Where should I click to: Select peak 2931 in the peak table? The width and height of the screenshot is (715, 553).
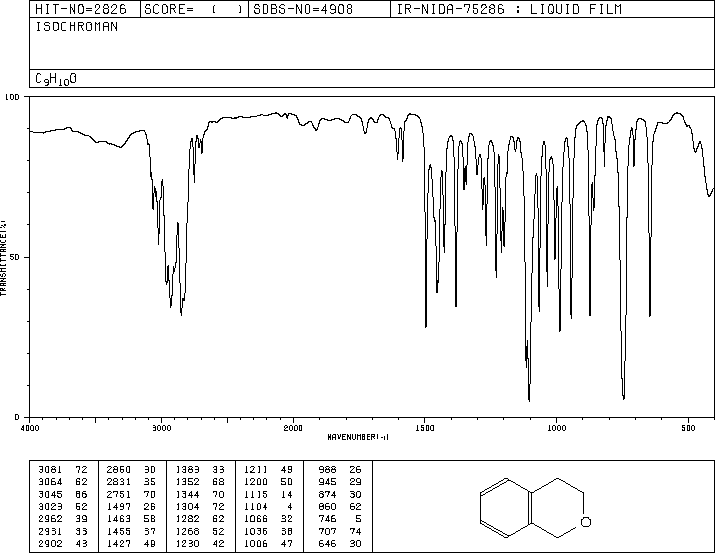point(50,532)
